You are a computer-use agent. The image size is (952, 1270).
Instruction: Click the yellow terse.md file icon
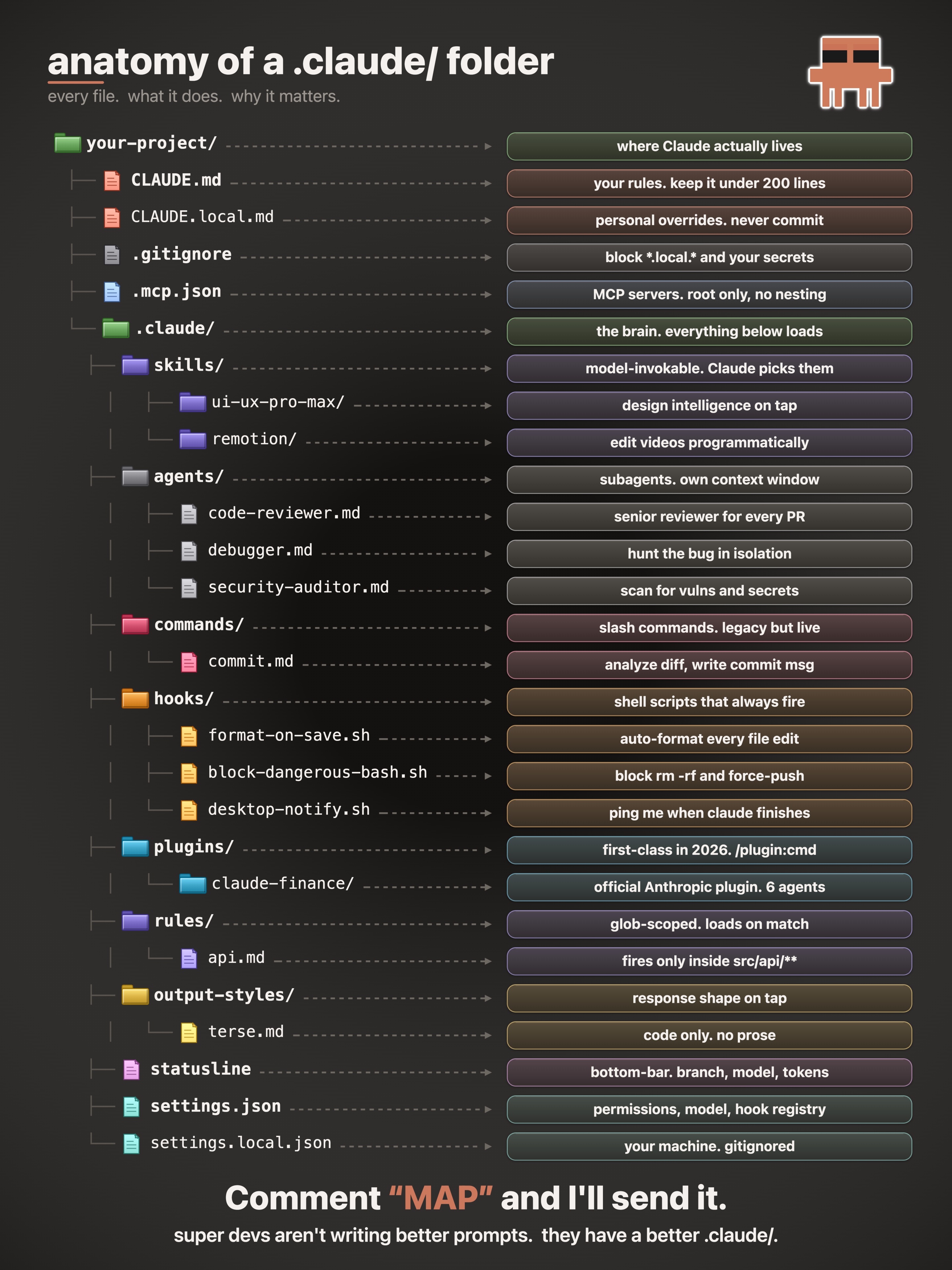coord(189,1032)
